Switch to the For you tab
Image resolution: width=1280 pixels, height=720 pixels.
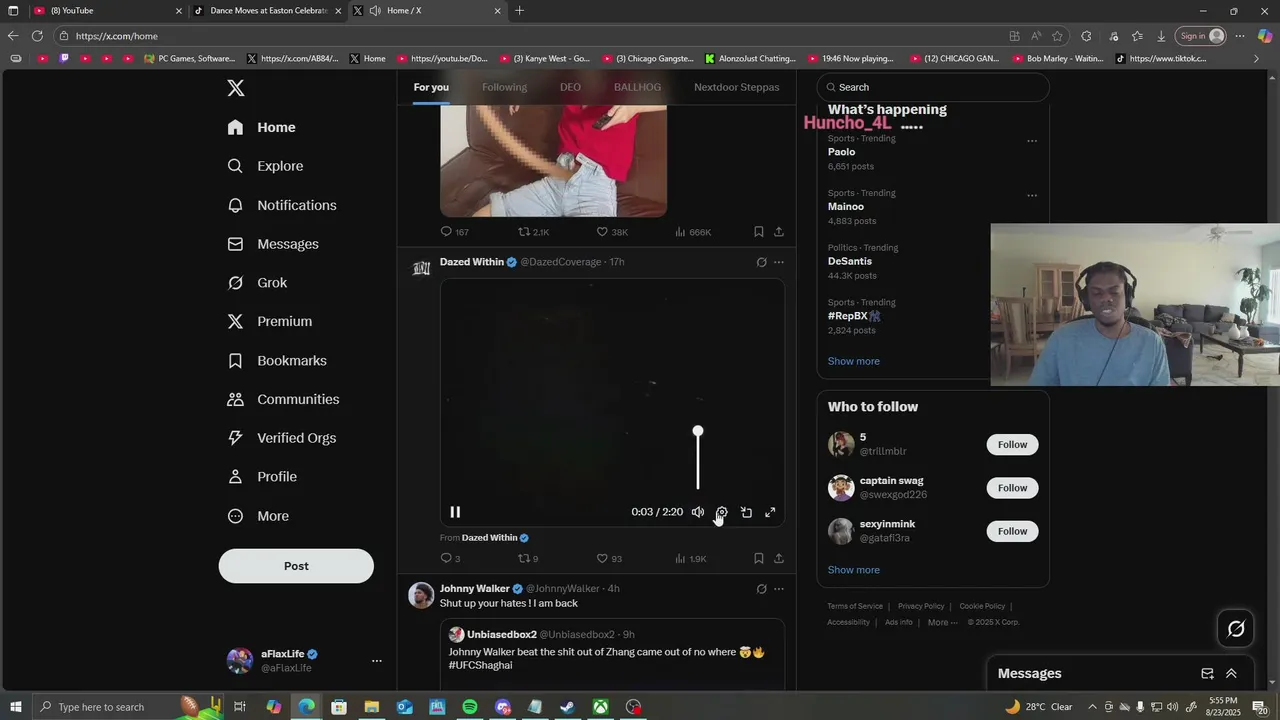(x=431, y=87)
